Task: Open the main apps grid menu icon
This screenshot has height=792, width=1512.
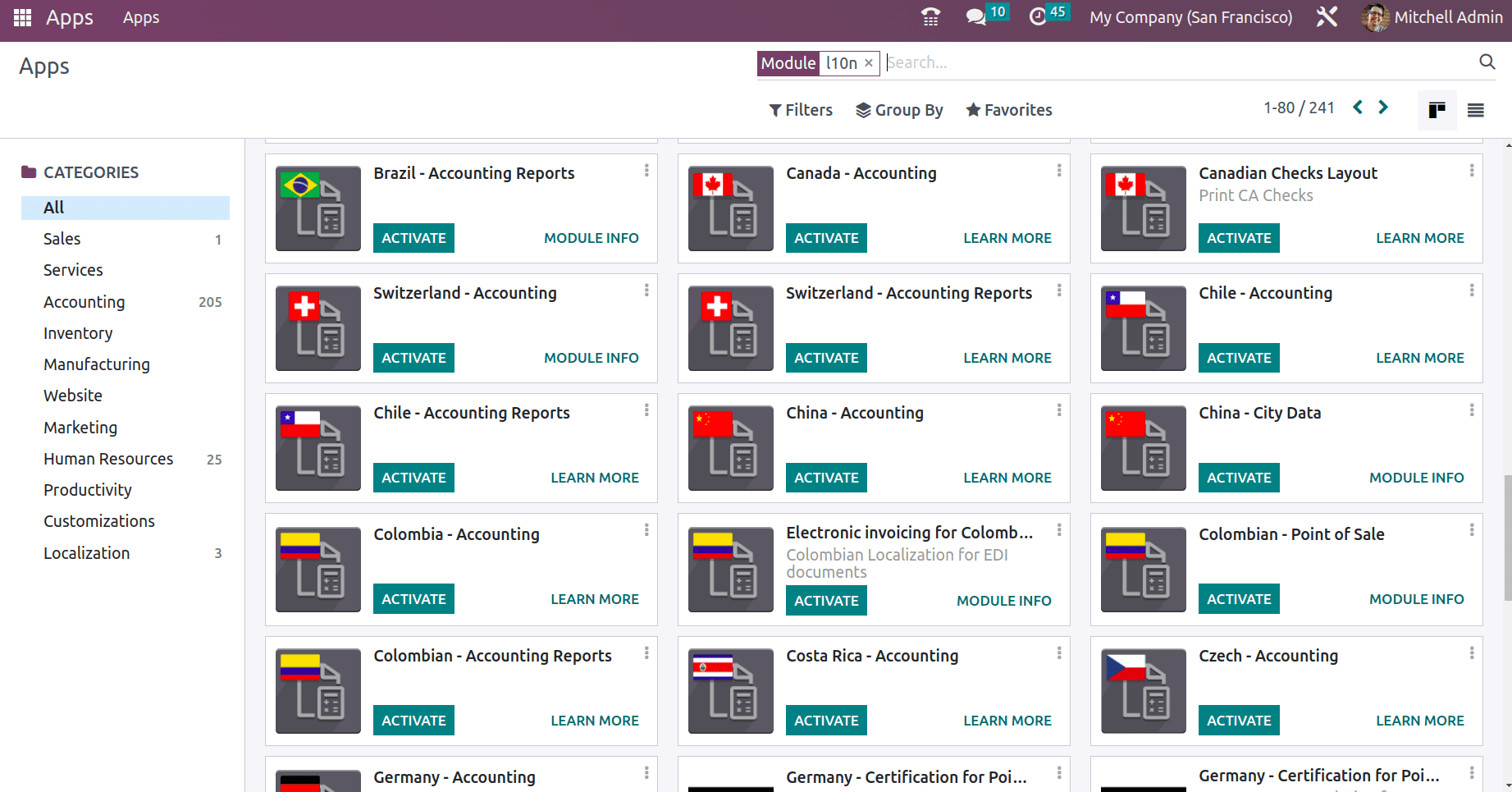Action: 22,17
